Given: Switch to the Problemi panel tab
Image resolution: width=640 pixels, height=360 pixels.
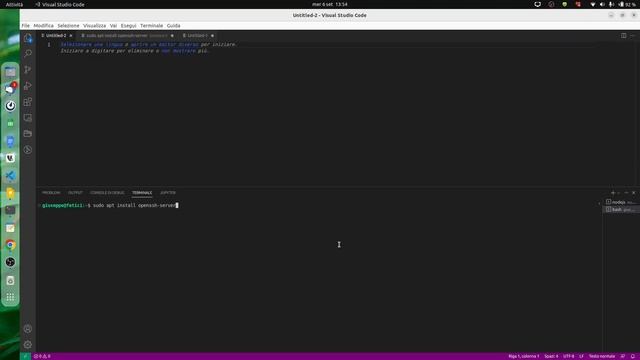Looking at the screenshot, I should click(51, 193).
